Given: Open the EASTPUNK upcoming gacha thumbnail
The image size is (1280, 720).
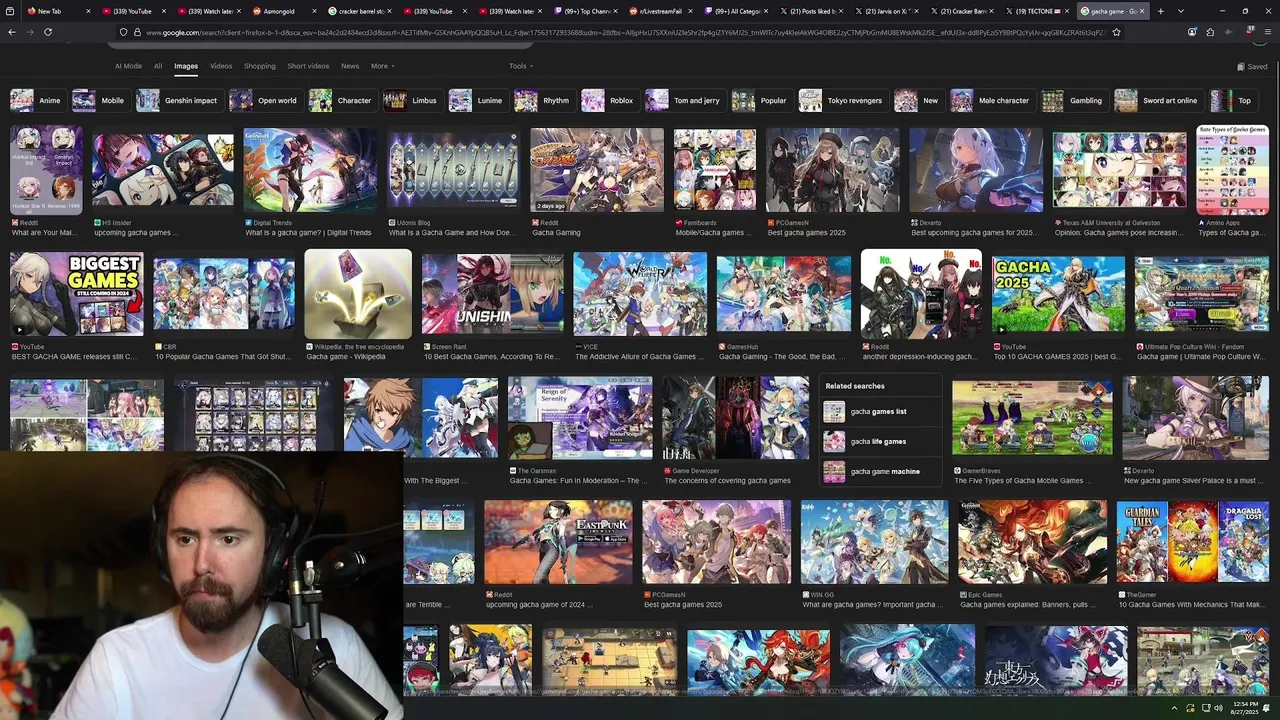Looking at the screenshot, I should coord(558,542).
